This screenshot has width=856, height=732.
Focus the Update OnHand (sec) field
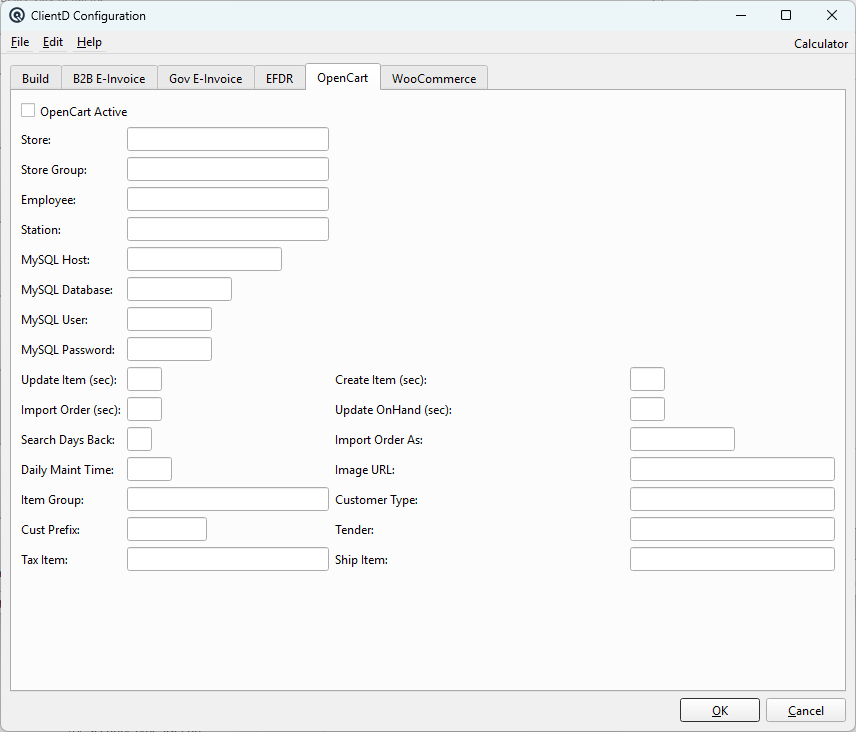click(647, 409)
